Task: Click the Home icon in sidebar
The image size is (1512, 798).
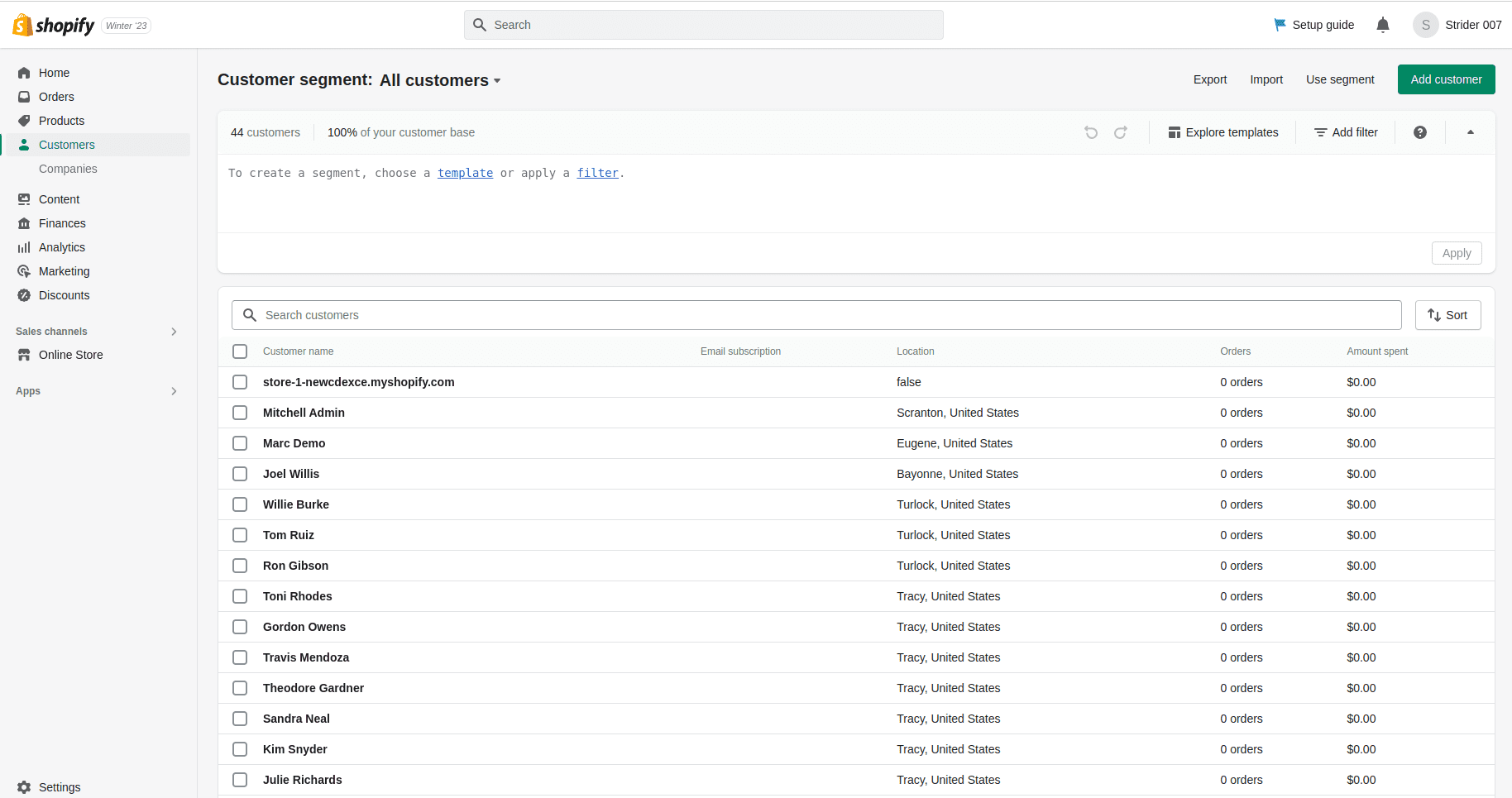Action: pos(24,73)
